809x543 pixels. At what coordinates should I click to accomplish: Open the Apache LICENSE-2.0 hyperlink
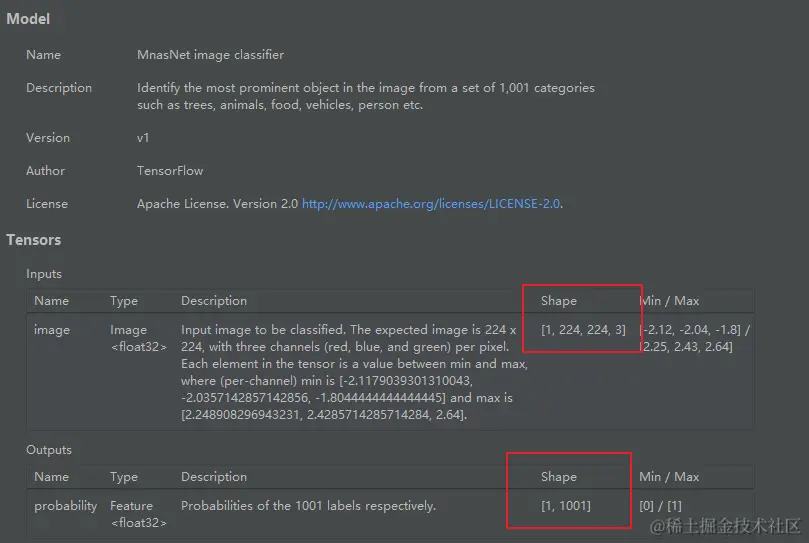click(x=431, y=204)
